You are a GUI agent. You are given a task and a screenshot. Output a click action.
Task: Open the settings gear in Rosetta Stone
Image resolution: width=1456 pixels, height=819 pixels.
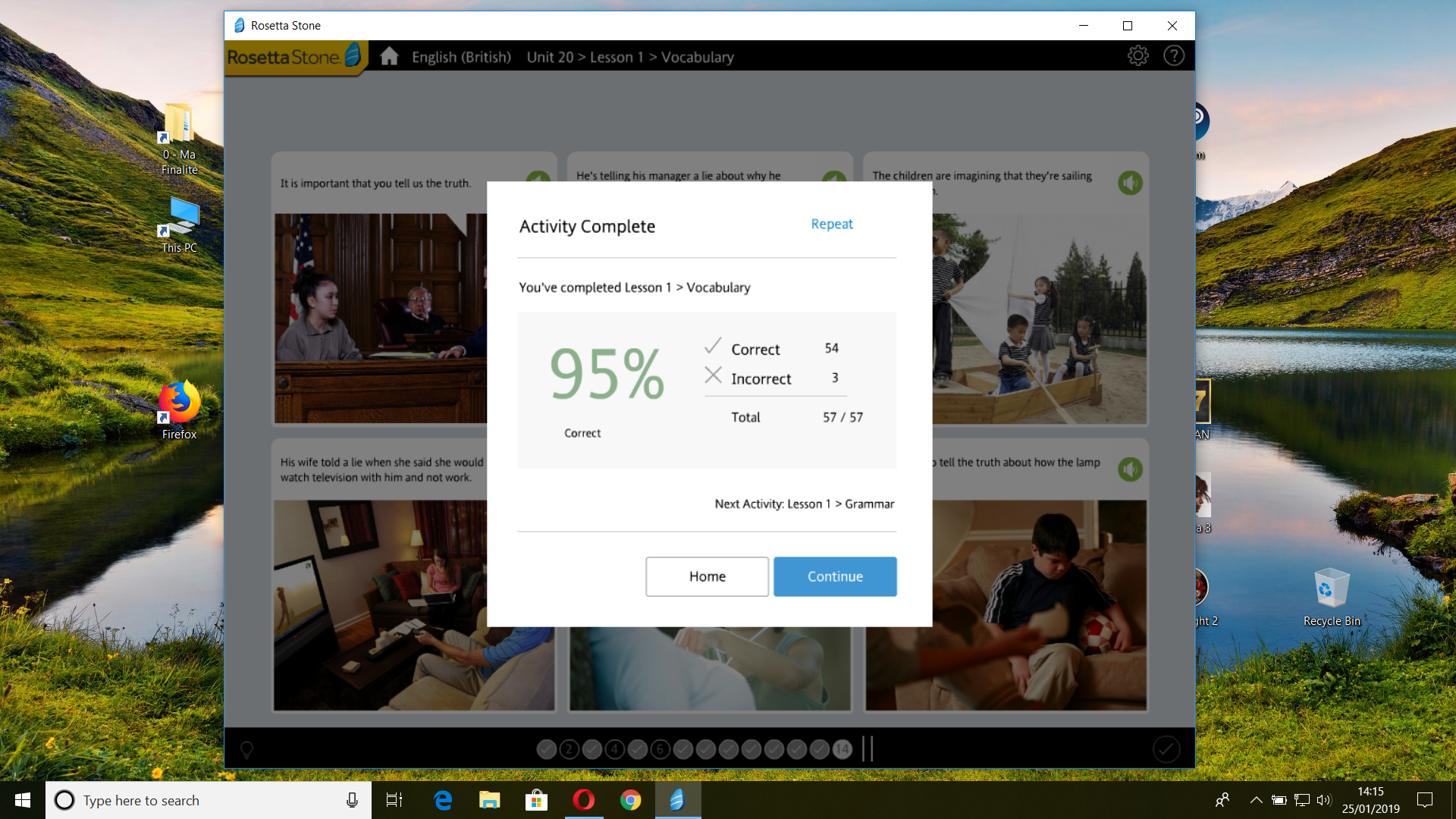(x=1137, y=55)
